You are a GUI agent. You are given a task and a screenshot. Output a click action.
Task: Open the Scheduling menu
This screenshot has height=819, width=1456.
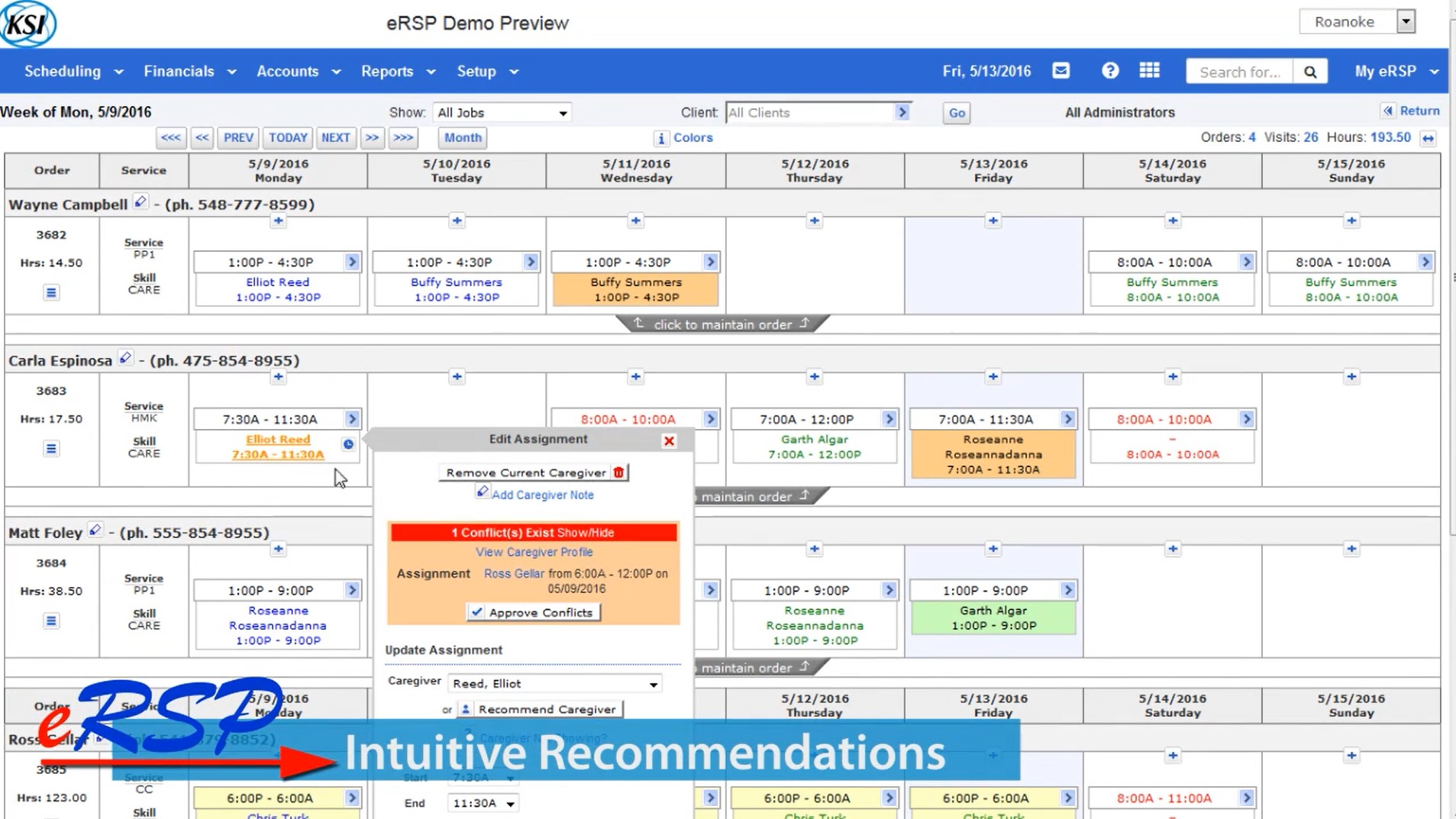click(x=73, y=71)
